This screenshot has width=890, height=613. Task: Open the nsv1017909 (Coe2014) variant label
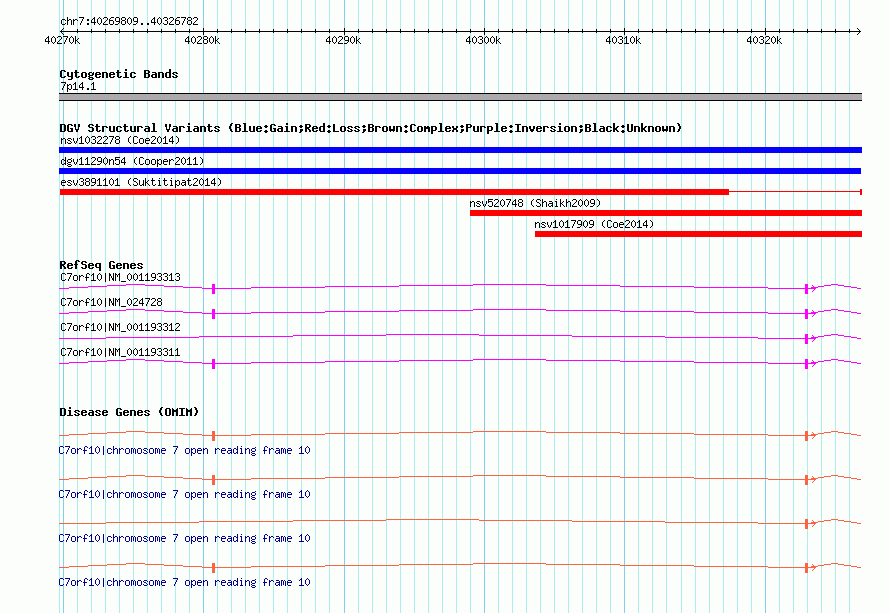(594, 224)
